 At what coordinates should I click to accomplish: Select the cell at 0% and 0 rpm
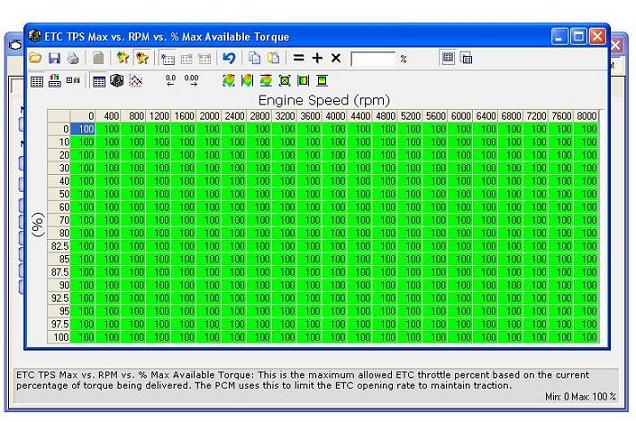(84, 129)
